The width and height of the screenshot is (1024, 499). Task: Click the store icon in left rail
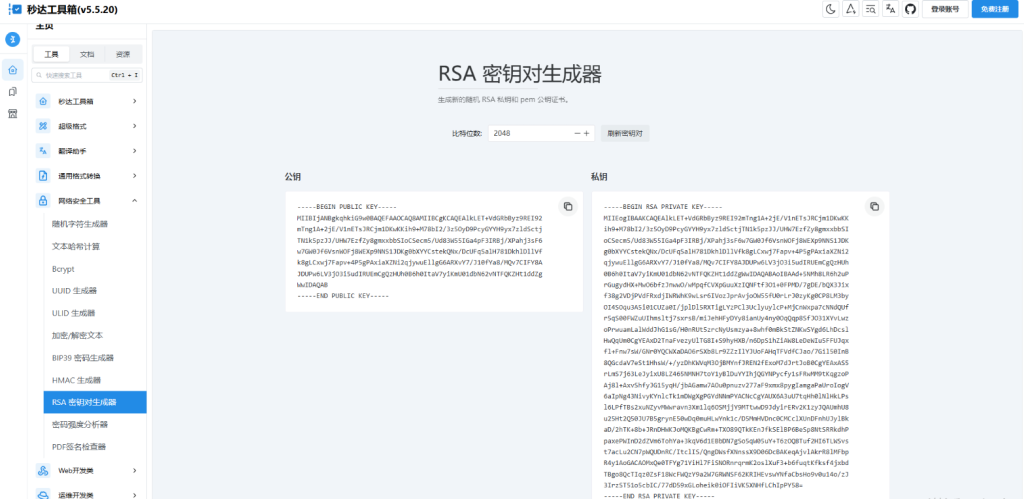pyautogui.click(x=13, y=114)
